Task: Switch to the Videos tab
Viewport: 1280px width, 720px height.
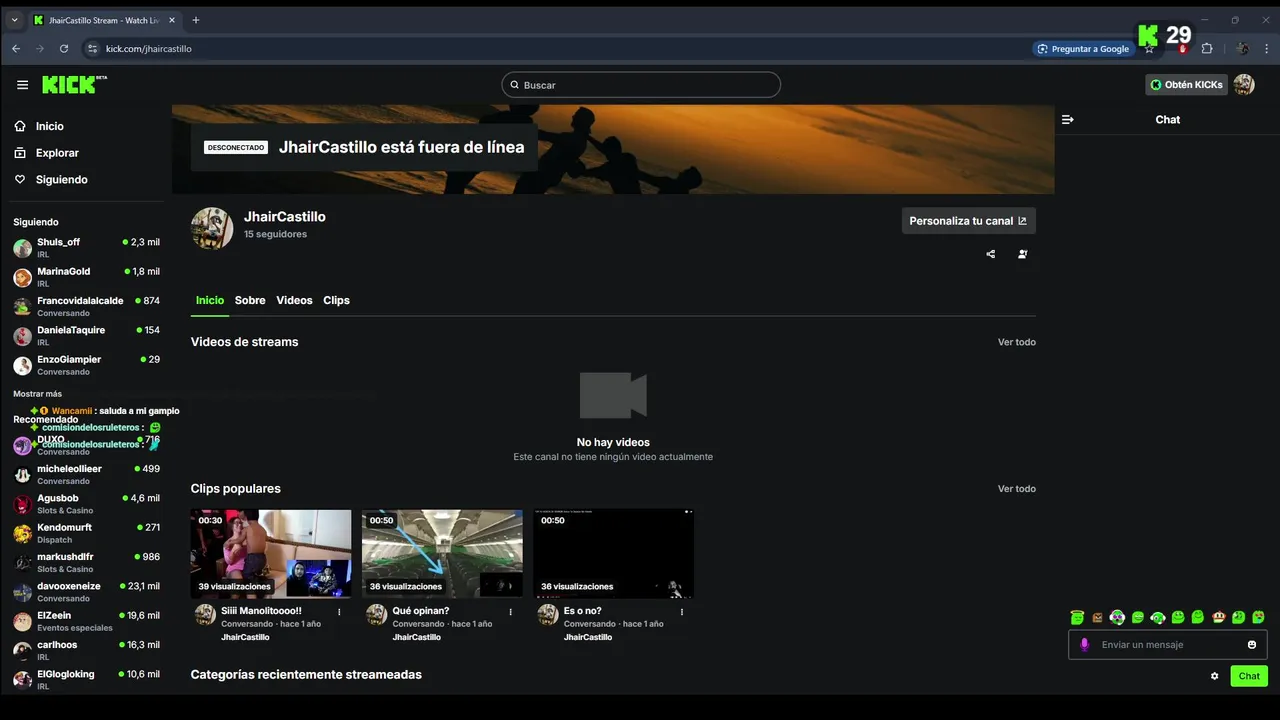Action: click(294, 300)
